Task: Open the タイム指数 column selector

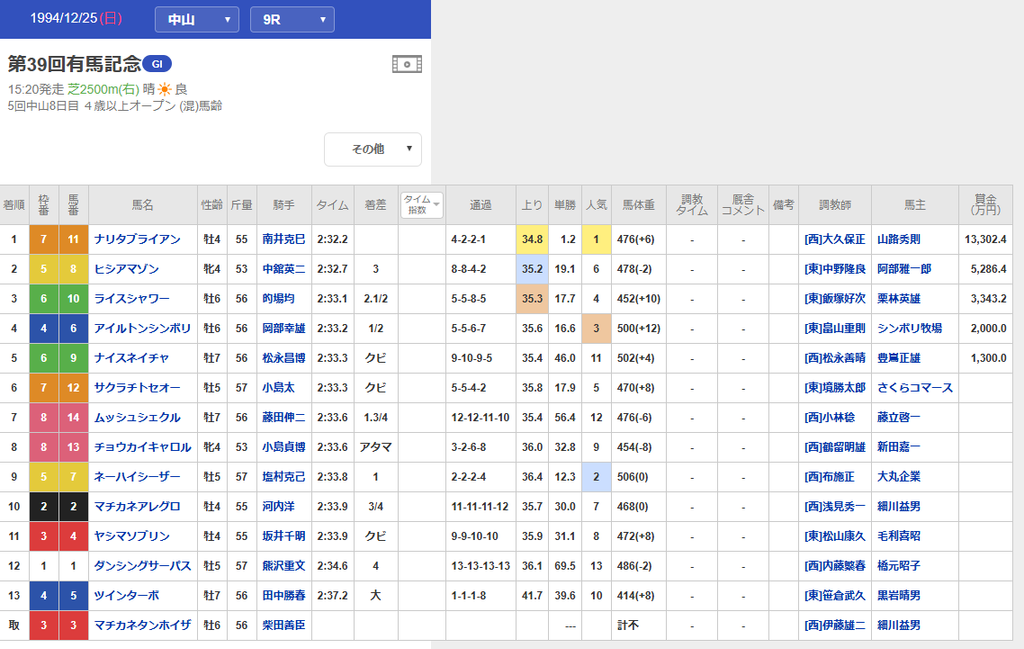Action: [x=421, y=205]
